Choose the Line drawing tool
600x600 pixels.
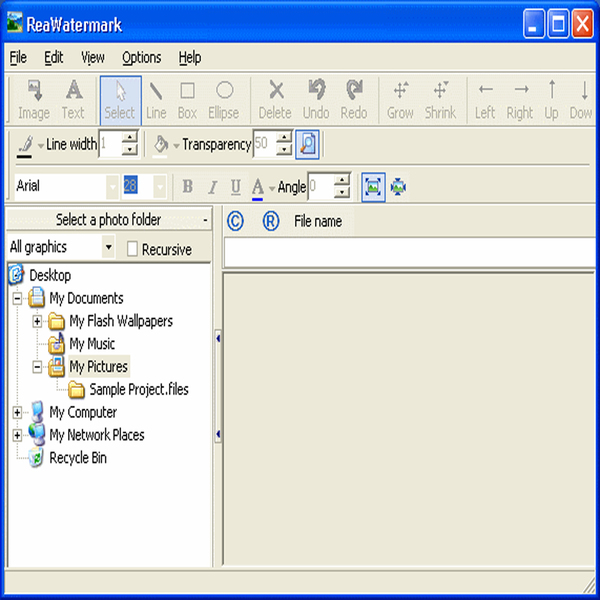coord(156,100)
